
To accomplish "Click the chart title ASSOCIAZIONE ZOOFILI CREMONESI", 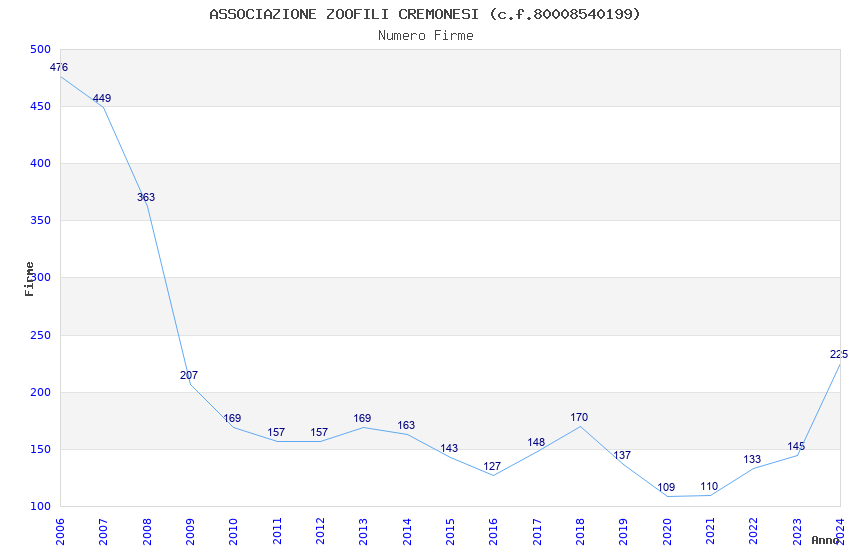I will tap(424, 14).
